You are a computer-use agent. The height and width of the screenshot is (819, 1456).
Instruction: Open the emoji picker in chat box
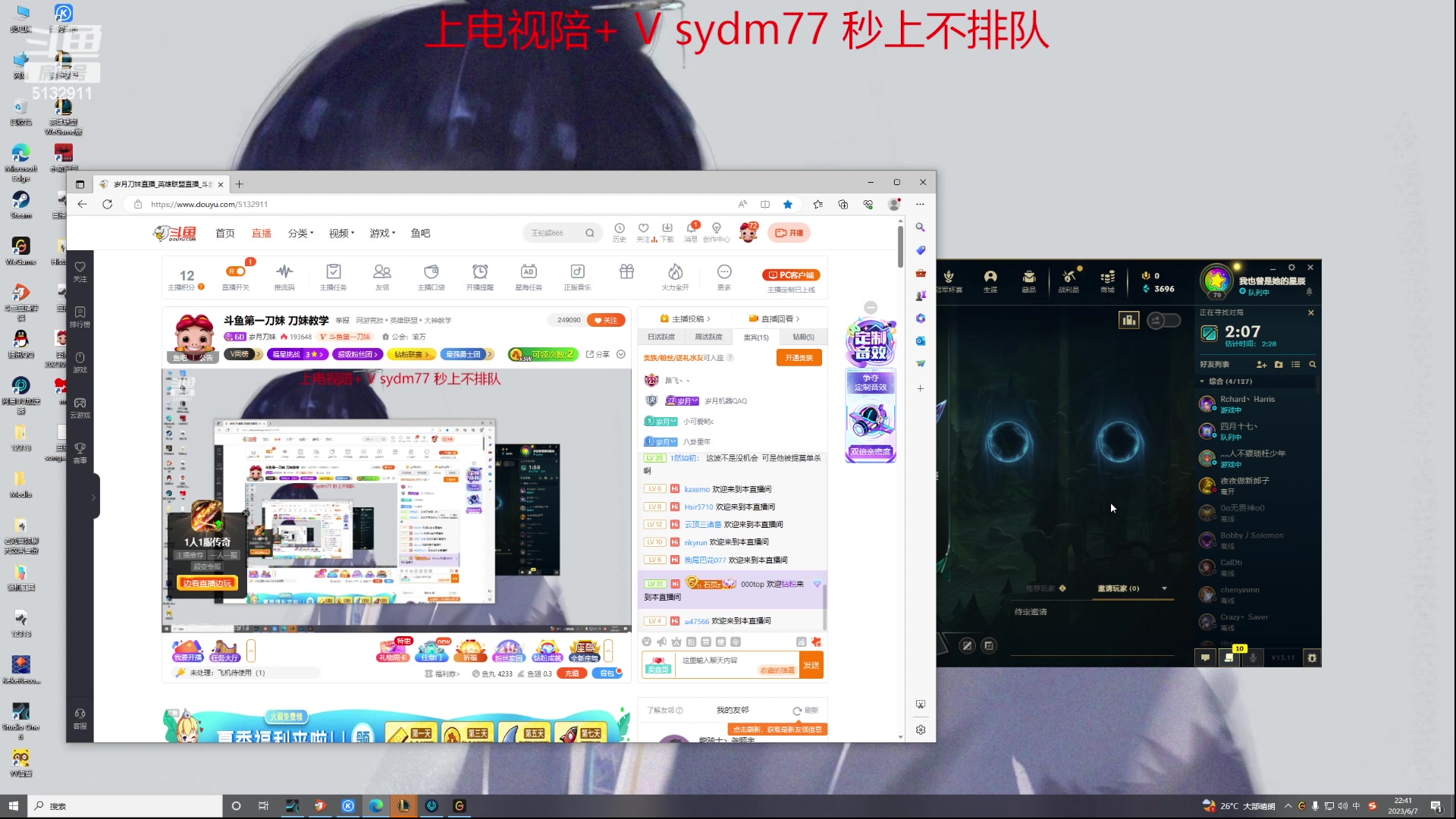pos(647,642)
